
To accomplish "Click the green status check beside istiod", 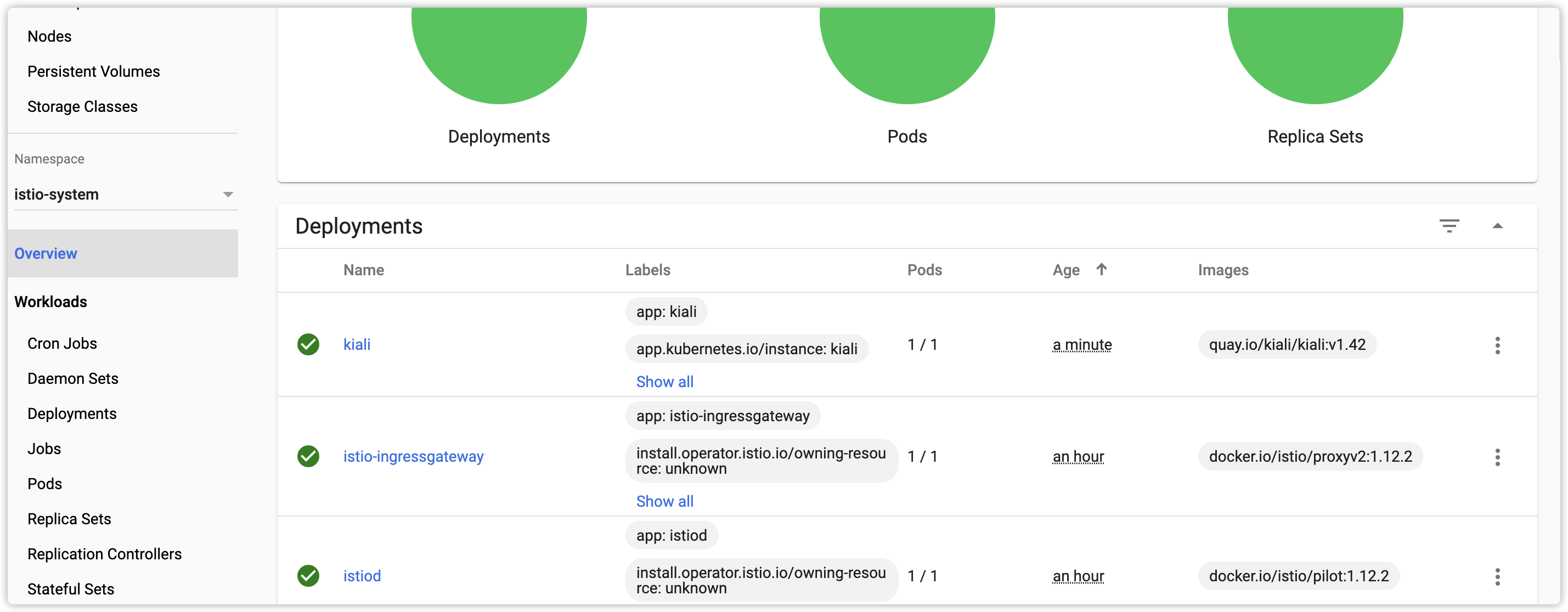I will (308, 575).
